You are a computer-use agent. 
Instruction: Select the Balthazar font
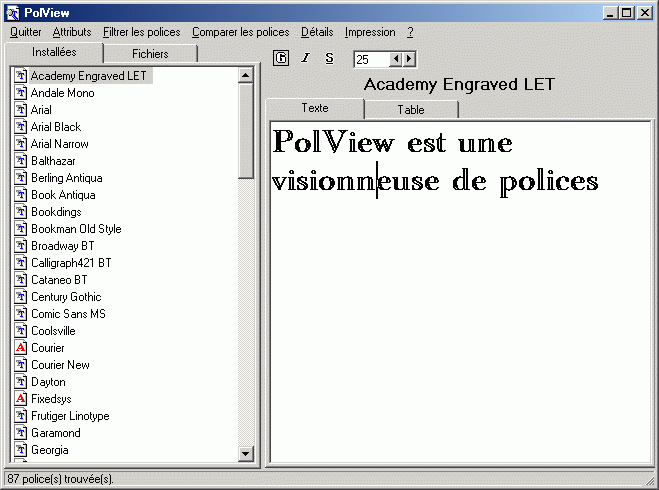(53, 161)
